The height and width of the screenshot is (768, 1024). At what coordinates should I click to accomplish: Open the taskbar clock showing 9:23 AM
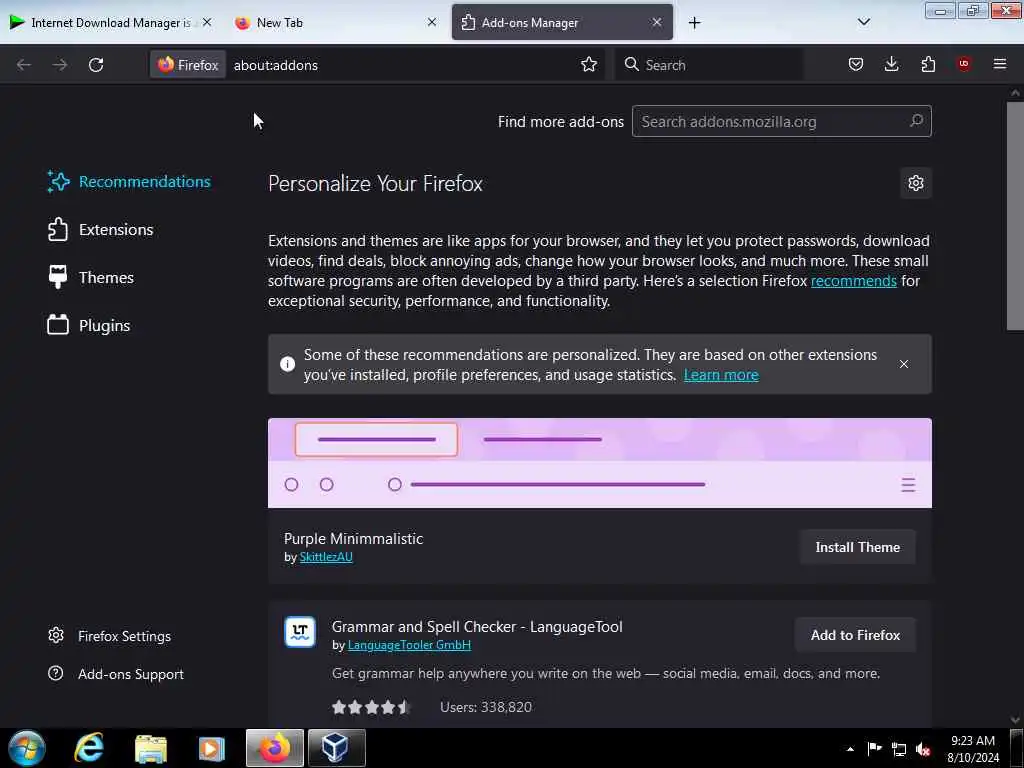pos(972,748)
